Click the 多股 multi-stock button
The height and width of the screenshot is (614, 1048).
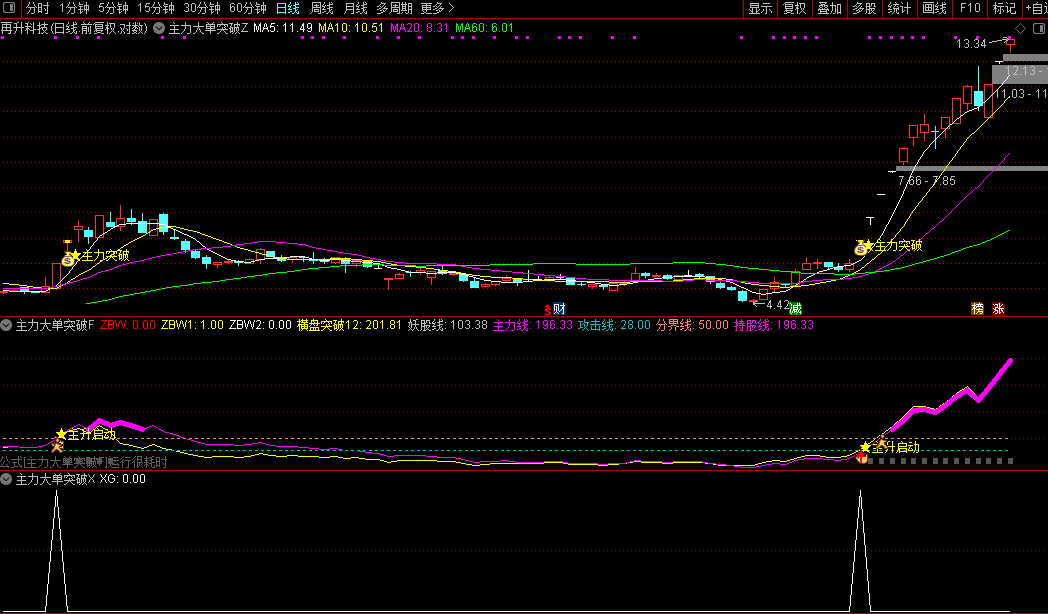(864, 8)
